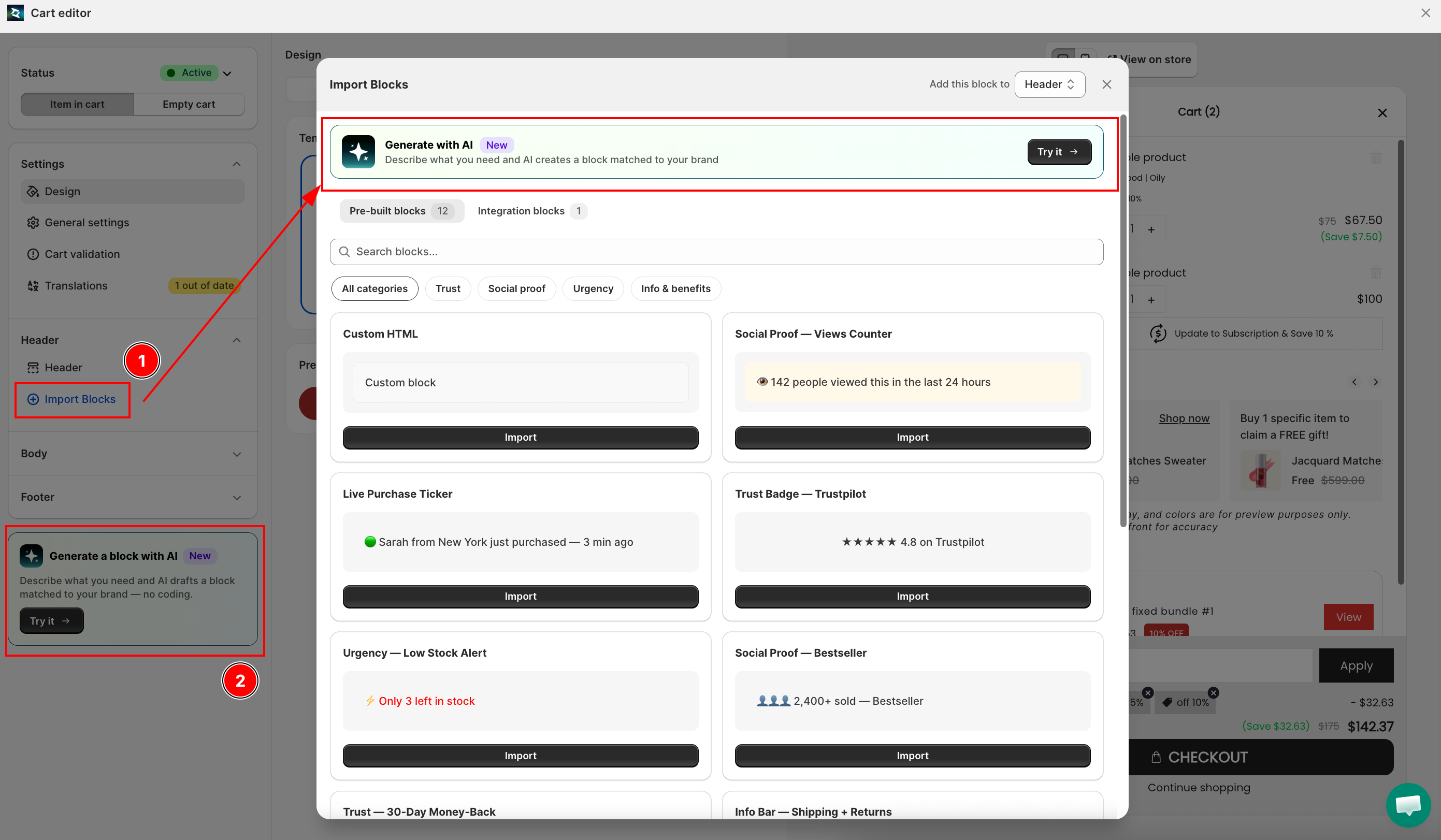Open the chat support bubble
The image size is (1441, 840).
pyautogui.click(x=1408, y=805)
